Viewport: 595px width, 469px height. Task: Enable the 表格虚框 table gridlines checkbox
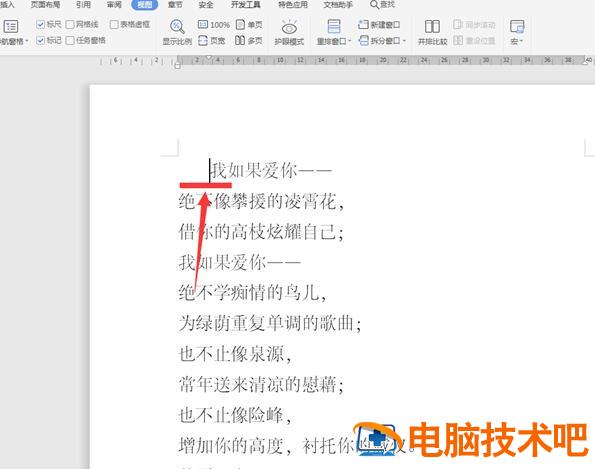coord(114,25)
